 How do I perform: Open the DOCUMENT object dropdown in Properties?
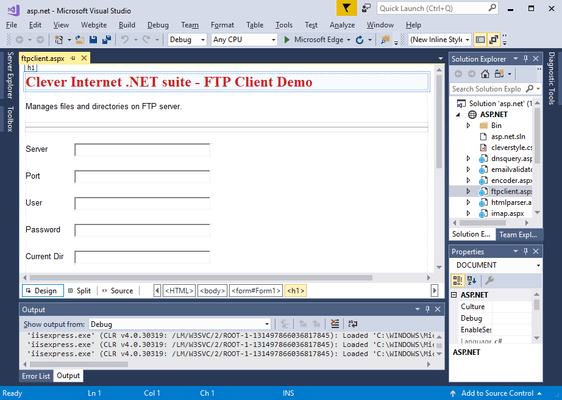coord(496,265)
